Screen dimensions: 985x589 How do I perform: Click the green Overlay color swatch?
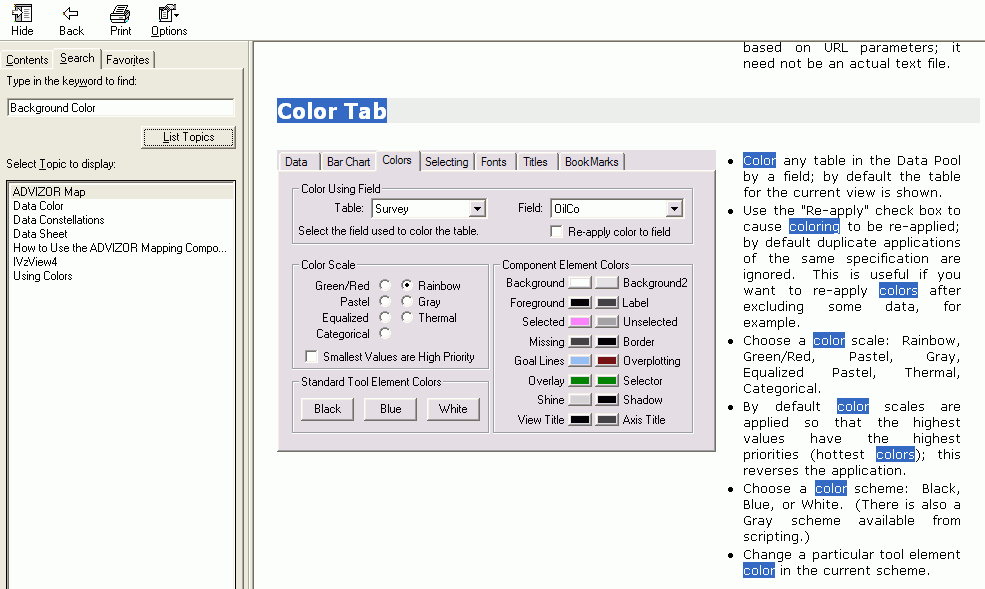click(580, 381)
